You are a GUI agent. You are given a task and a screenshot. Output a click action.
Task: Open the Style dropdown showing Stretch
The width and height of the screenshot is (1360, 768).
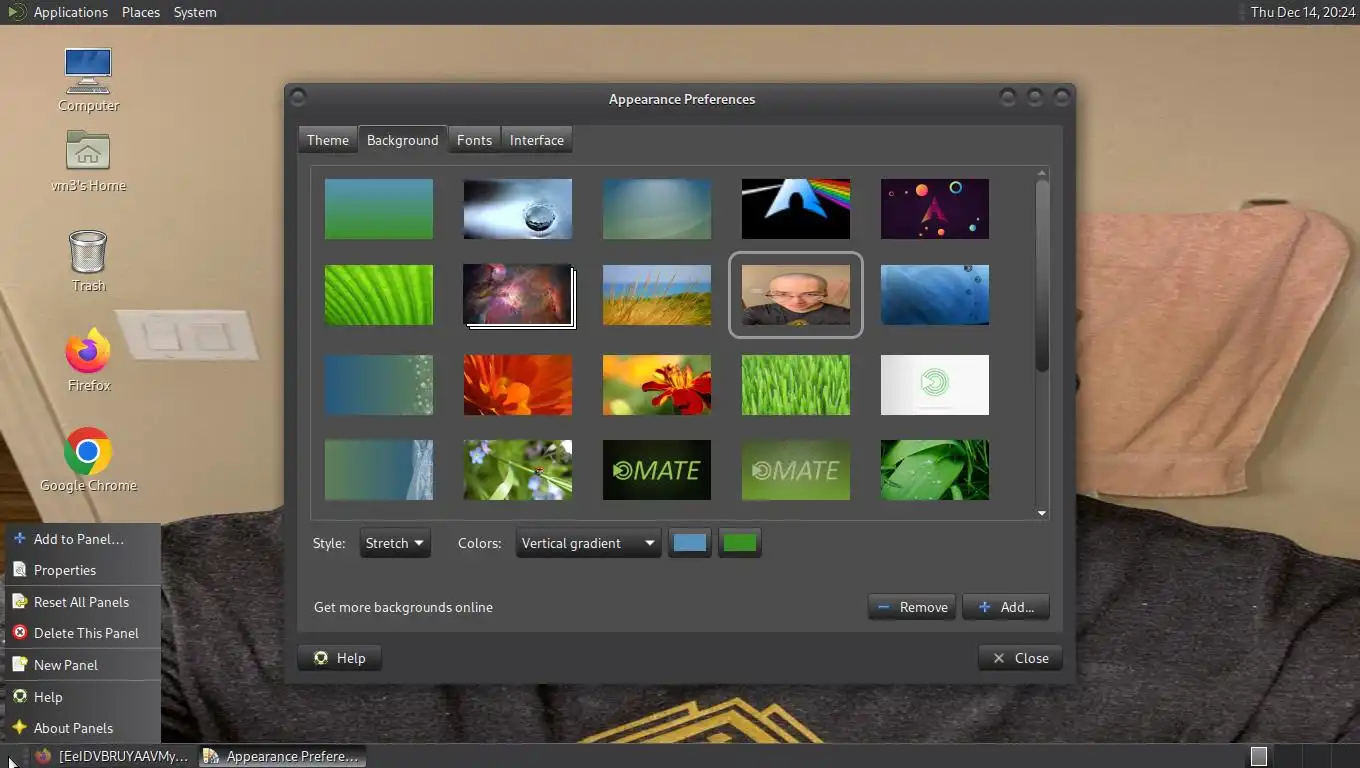click(395, 543)
